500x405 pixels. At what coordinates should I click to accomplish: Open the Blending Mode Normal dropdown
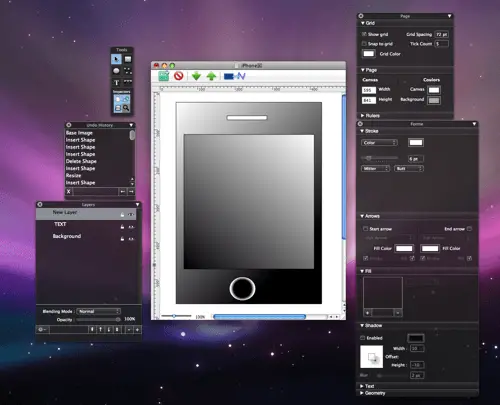click(98, 311)
